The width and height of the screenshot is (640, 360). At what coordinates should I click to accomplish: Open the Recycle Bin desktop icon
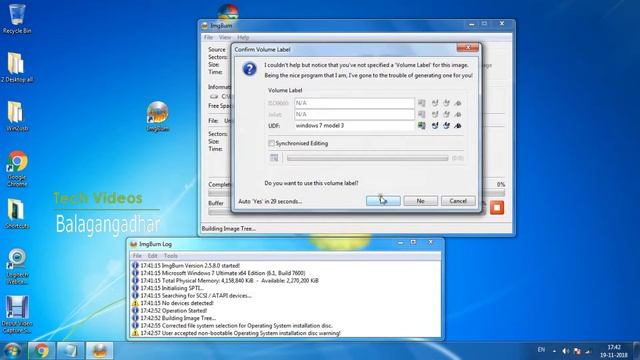click(17, 19)
